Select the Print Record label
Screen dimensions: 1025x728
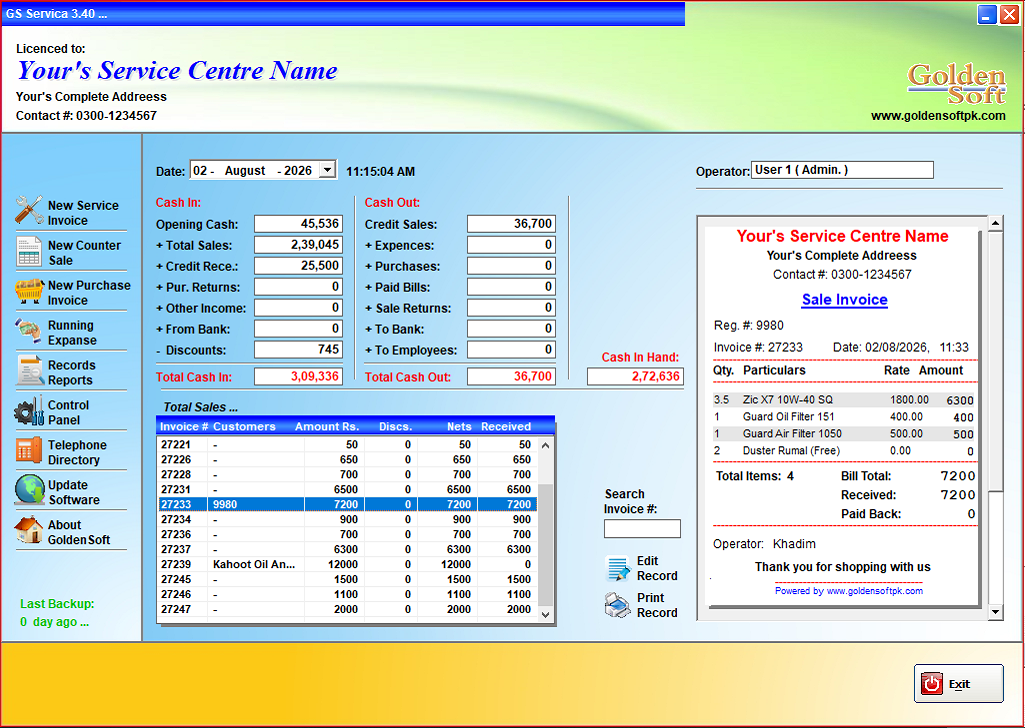pyautogui.click(x=657, y=605)
